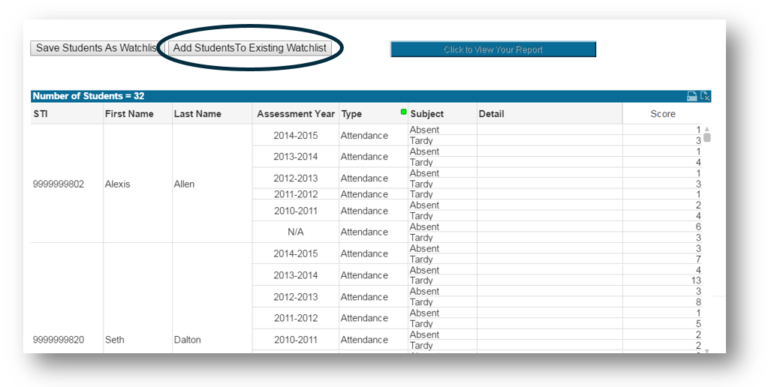Click the green indicator in Type header

coord(404,112)
